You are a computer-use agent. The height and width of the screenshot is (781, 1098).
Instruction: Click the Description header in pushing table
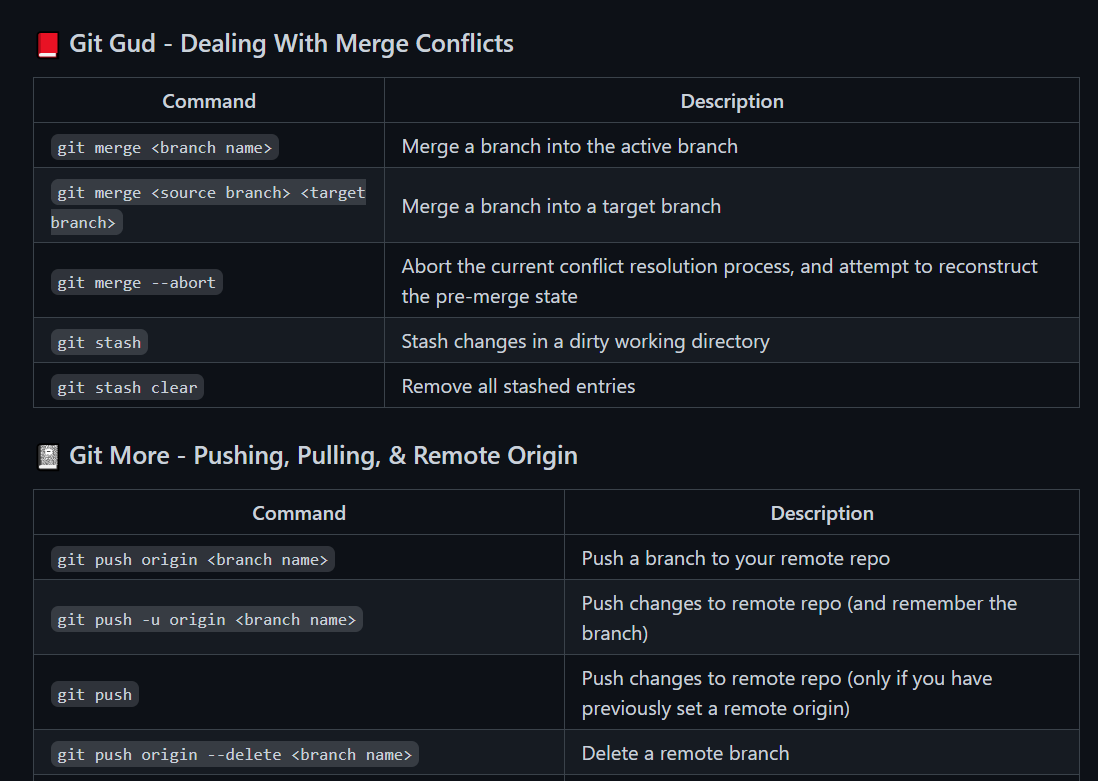point(822,513)
